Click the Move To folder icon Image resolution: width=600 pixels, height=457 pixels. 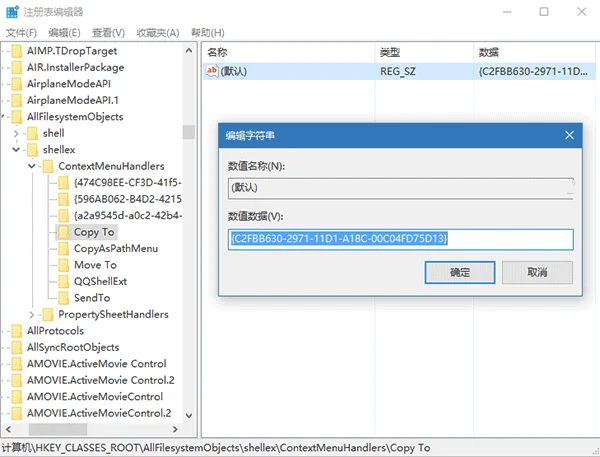pos(64,265)
